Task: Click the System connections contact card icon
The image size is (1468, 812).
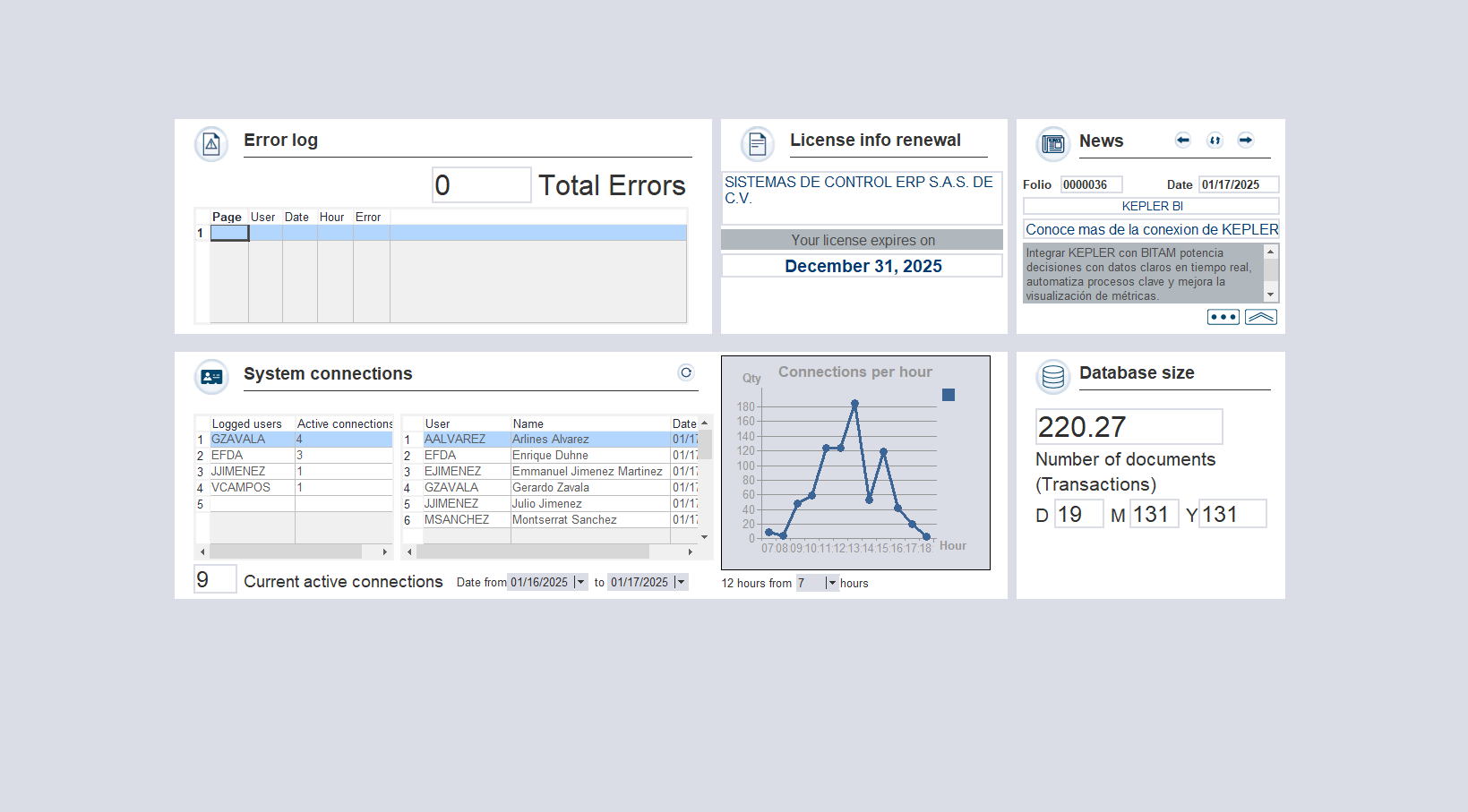Action: 210,377
